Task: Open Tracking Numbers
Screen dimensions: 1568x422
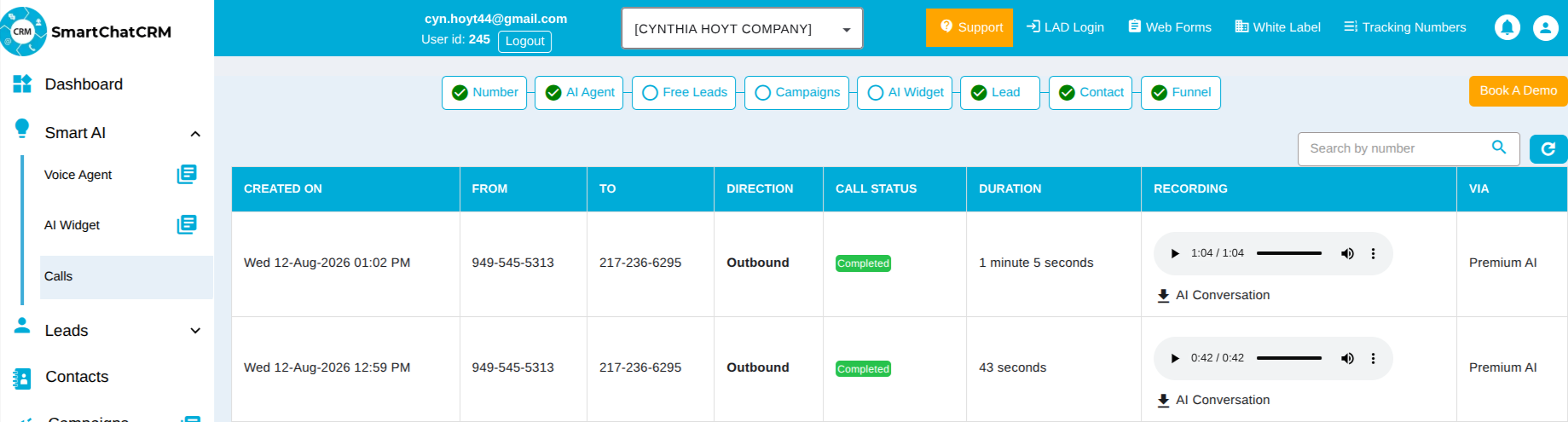Action: click(x=1405, y=27)
